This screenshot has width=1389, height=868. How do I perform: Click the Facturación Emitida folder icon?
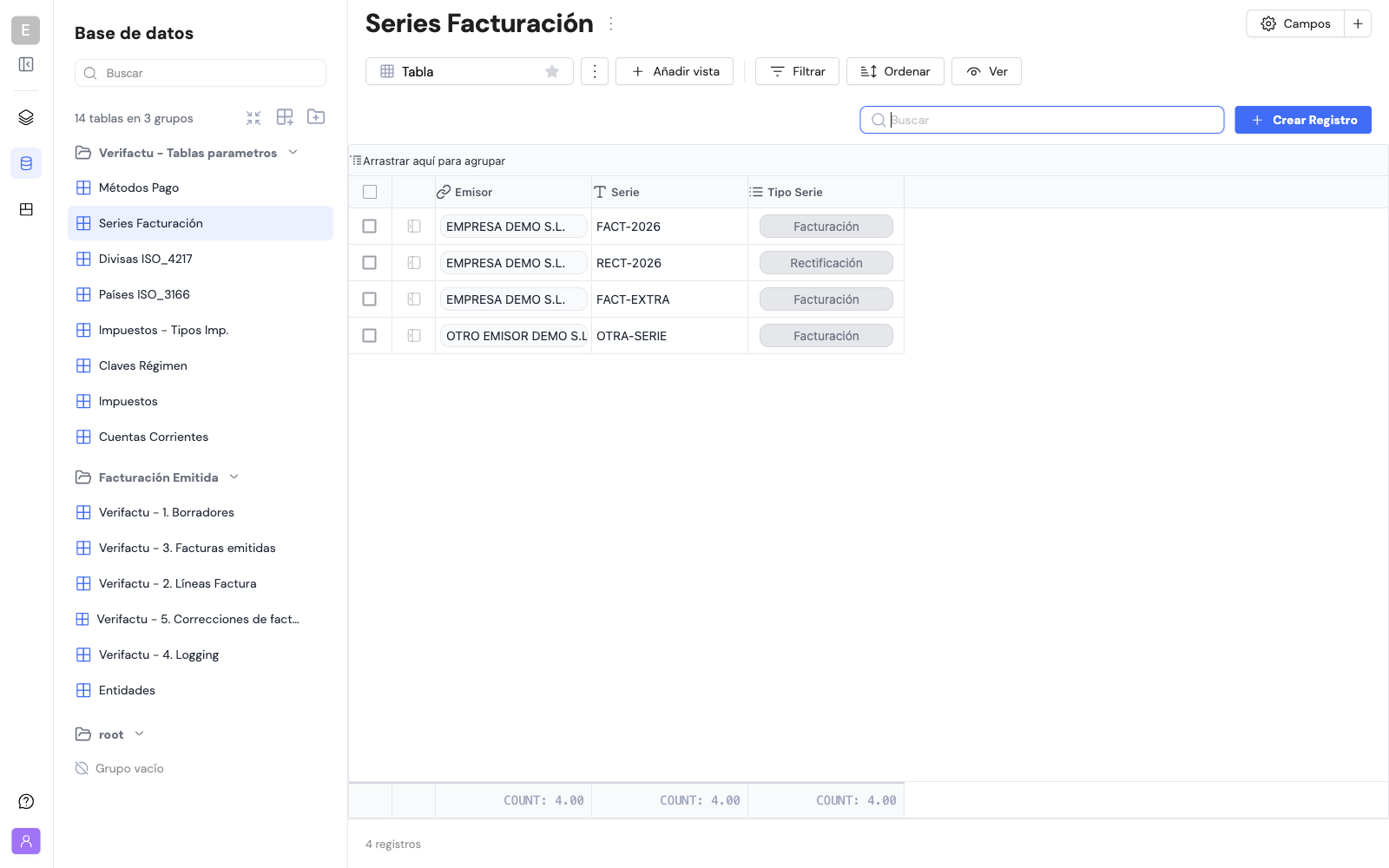coord(83,477)
